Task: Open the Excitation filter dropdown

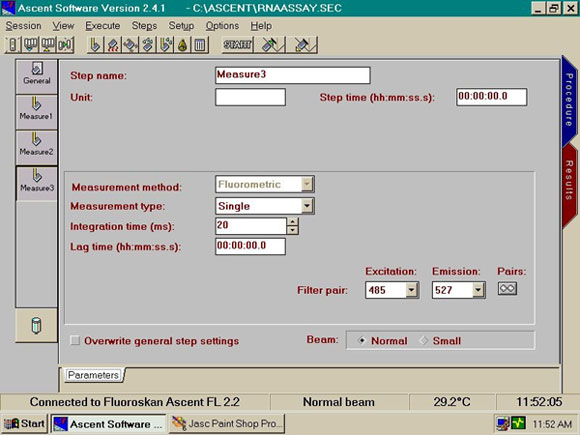Action: tap(412, 290)
